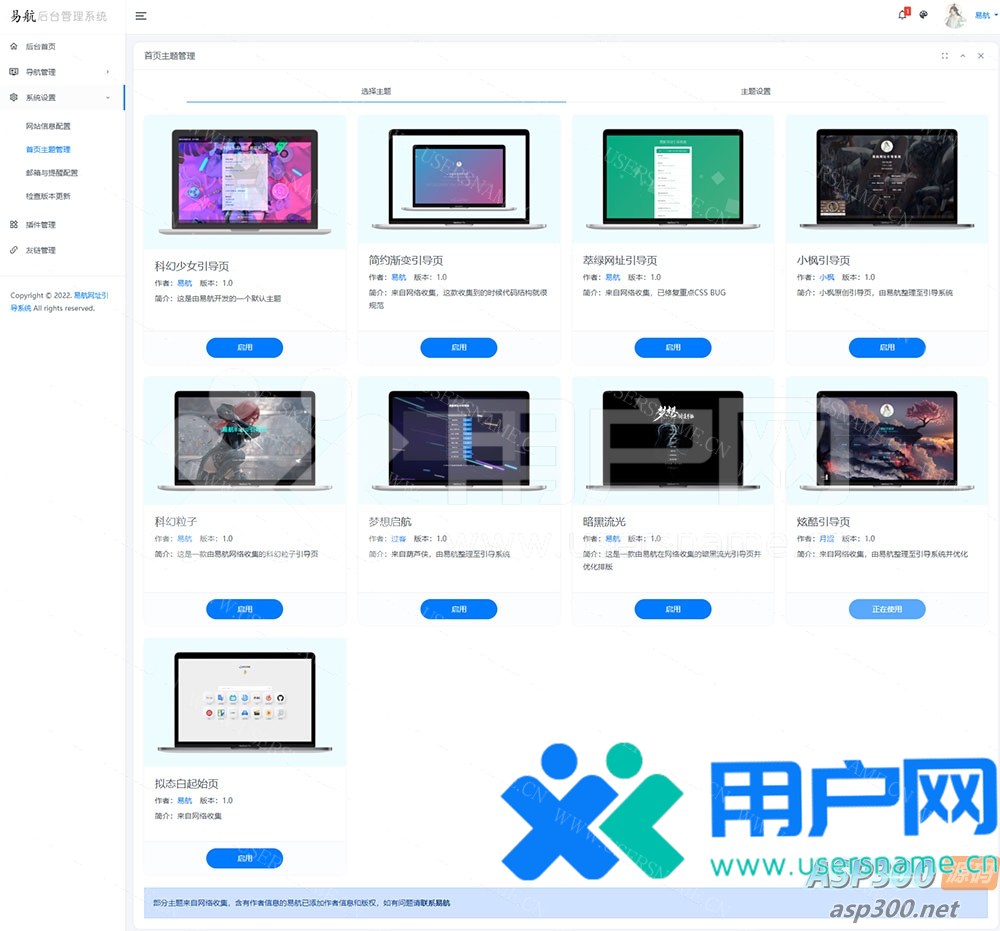Close the 首页主题管理 card
The width and height of the screenshot is (1000, 931).
coord(981,56)
